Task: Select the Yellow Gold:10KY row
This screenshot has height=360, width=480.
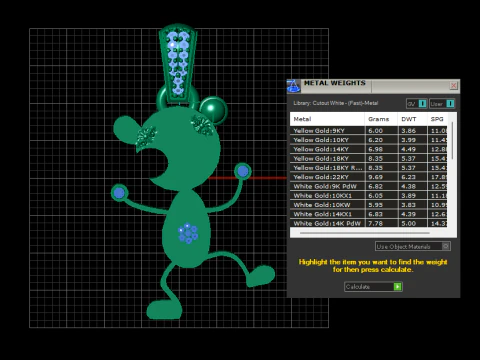Action: 368,140
